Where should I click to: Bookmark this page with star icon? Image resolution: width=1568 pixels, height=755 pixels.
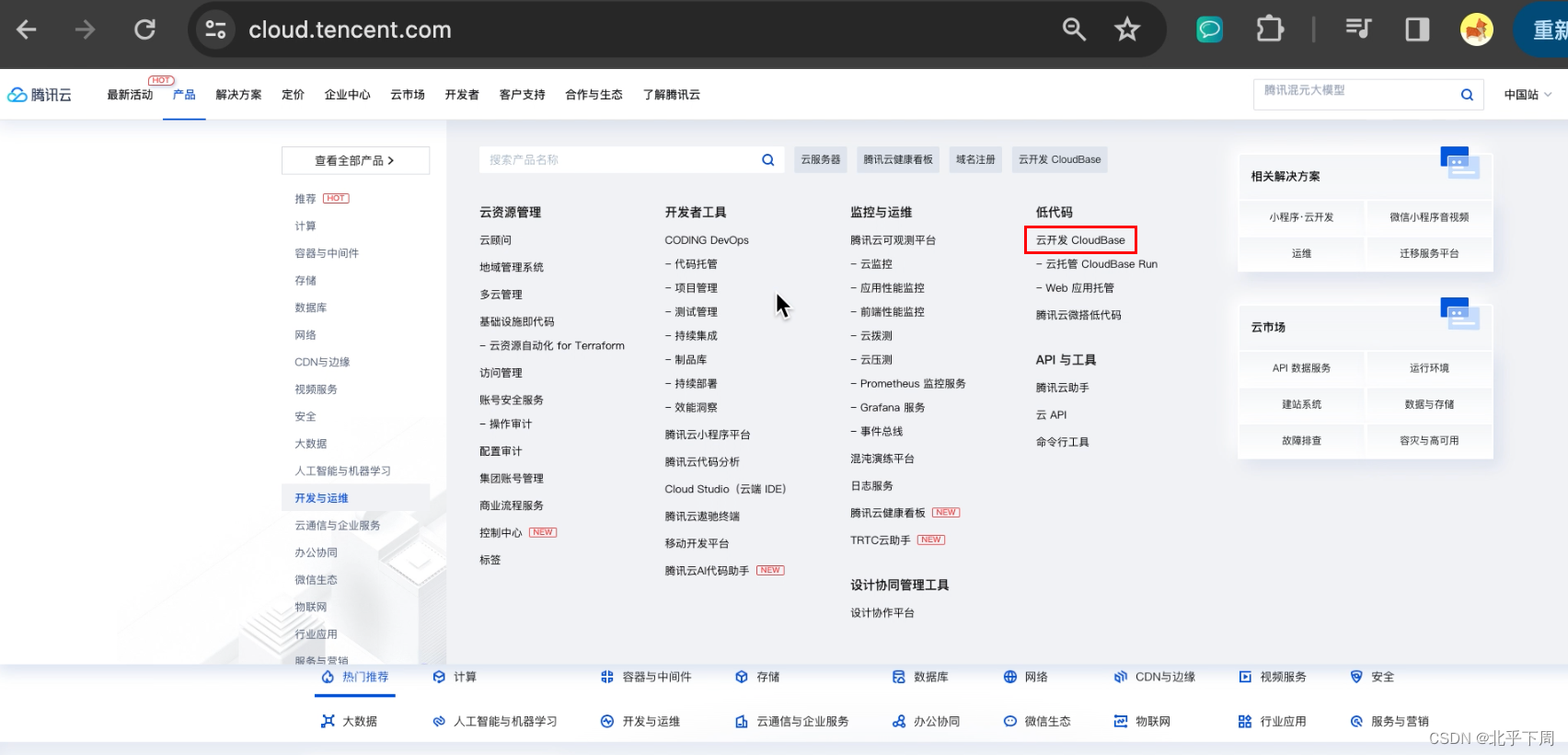click(1127, 29)
